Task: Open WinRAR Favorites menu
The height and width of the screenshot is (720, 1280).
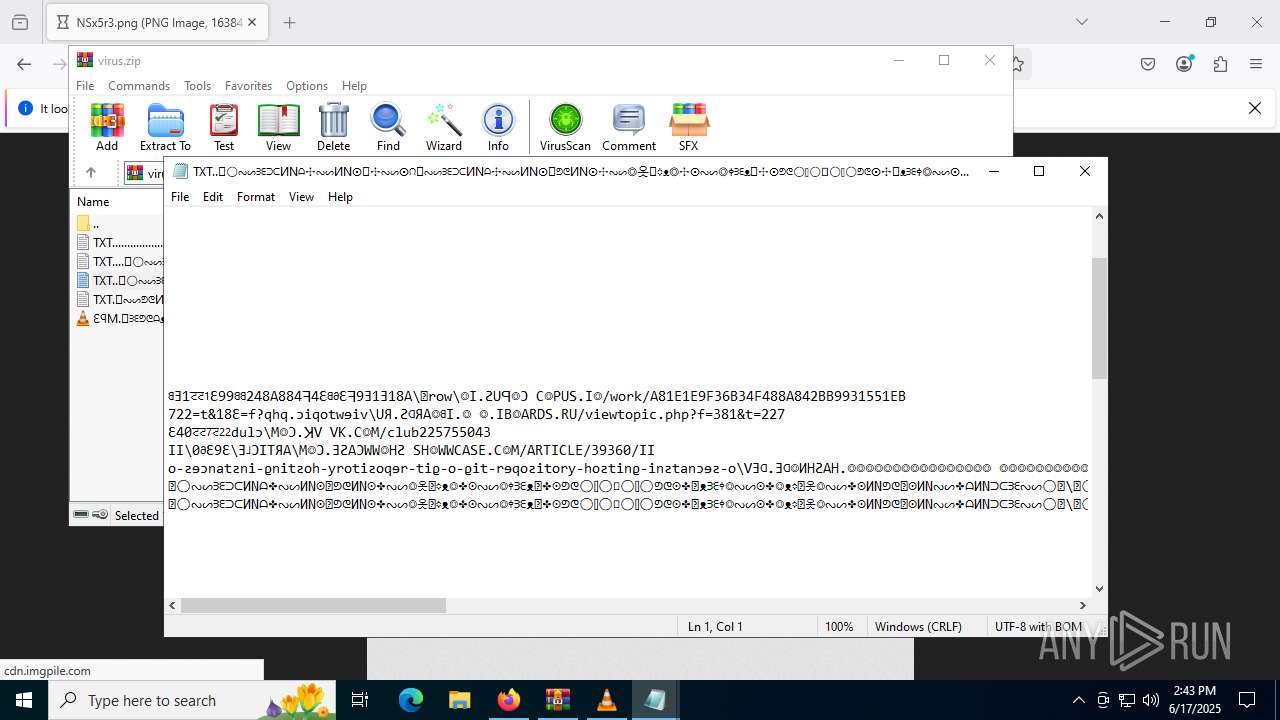Action: 248,86
